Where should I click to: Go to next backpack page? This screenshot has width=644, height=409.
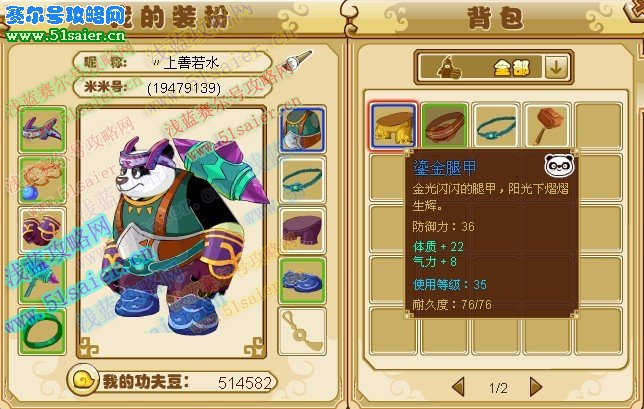point(536,387)
